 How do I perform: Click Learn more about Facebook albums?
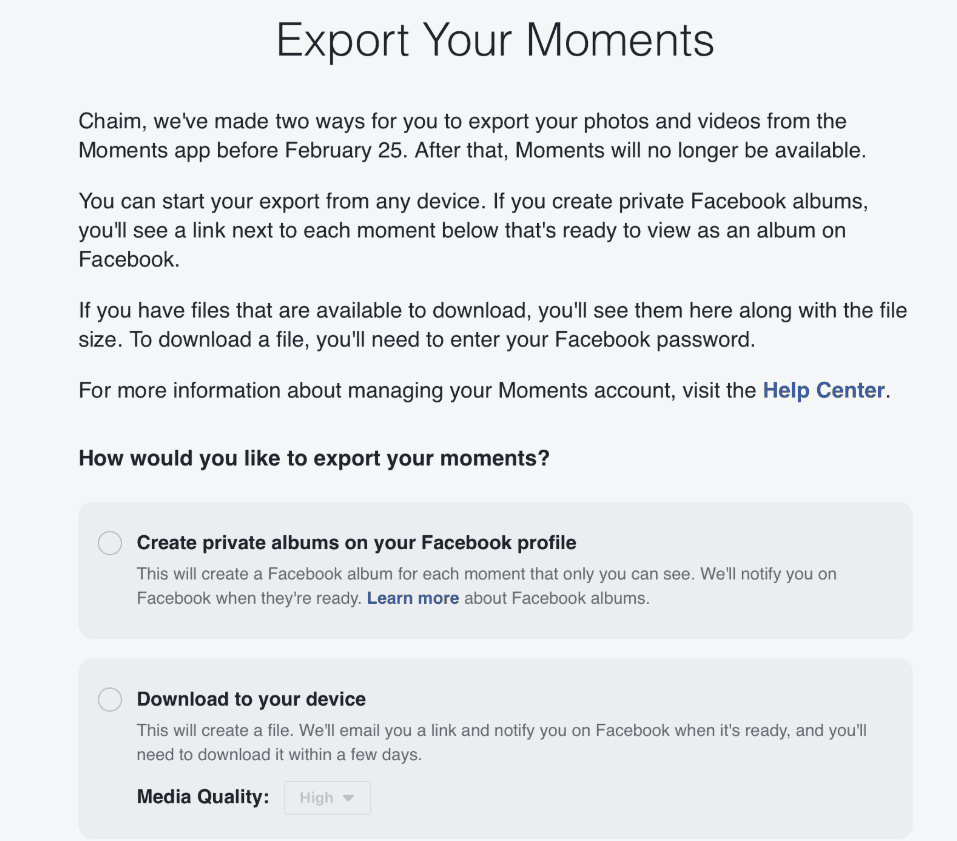click(x=412, y=598)
